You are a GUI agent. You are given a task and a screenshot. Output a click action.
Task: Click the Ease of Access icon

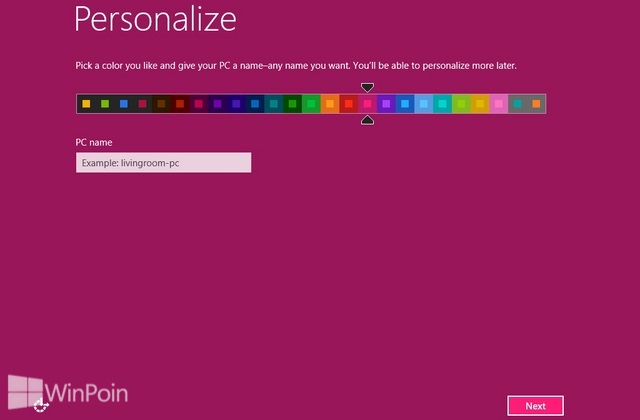(x=41, y=405)
